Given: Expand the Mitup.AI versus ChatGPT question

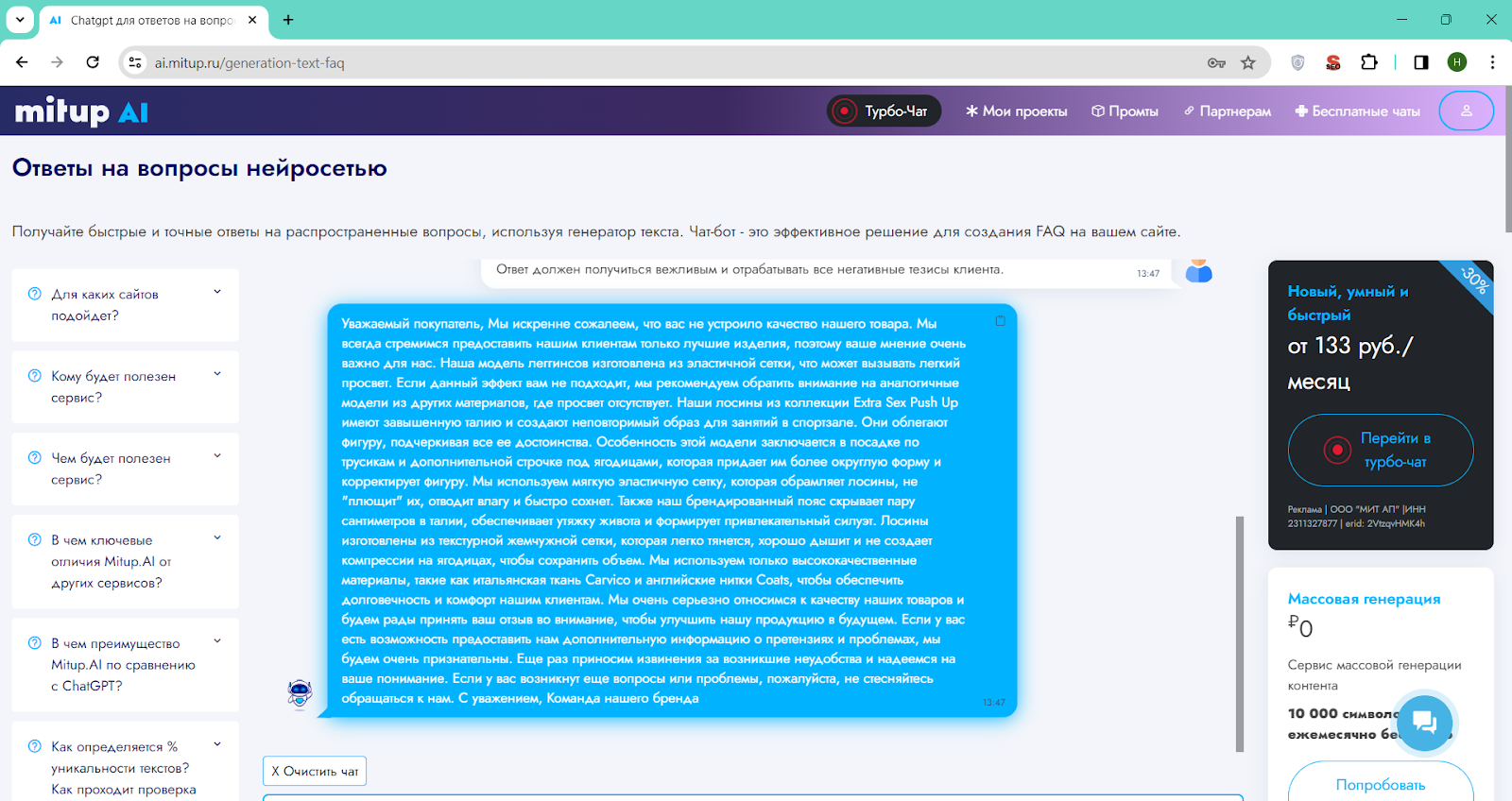Looking at the screenshot, I should pos(125,664).
